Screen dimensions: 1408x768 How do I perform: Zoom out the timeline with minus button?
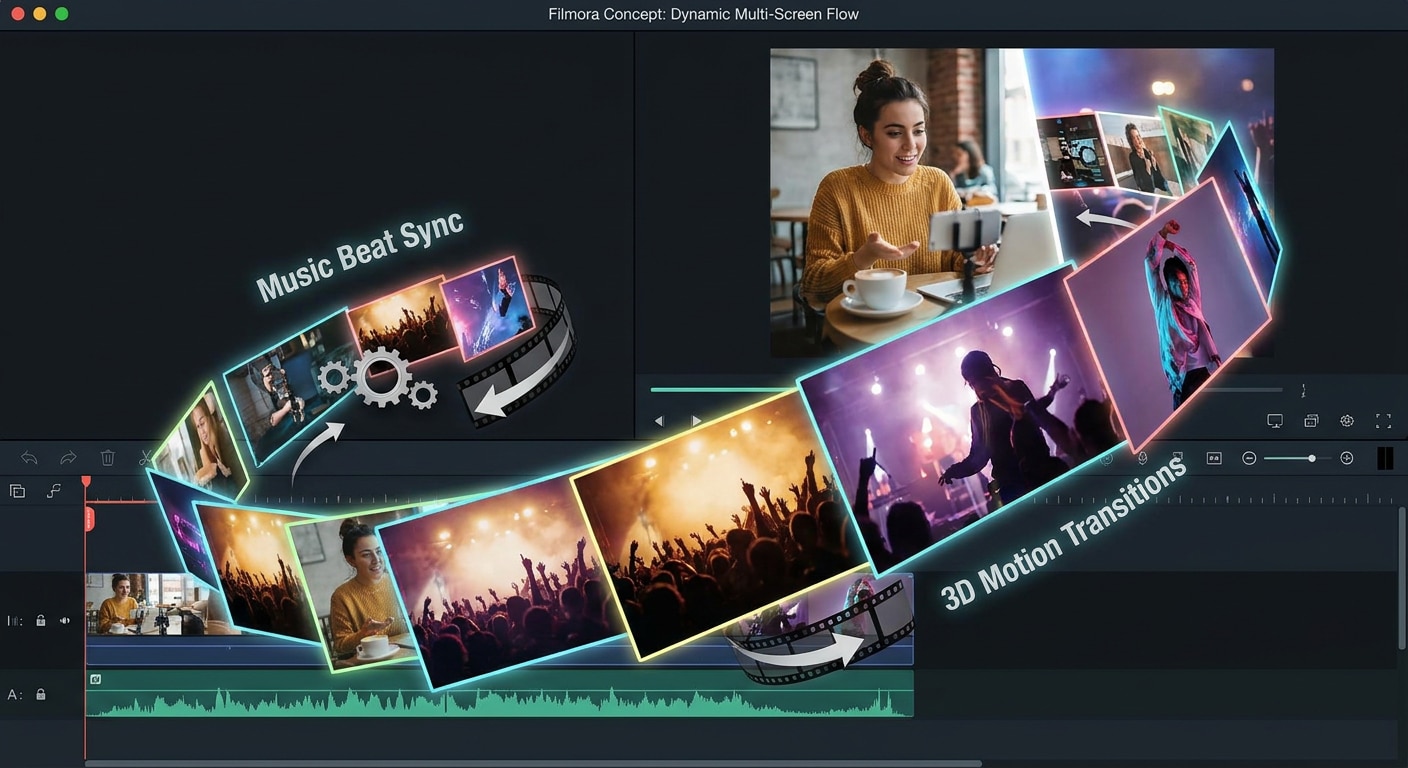[x=1249, y=458]
